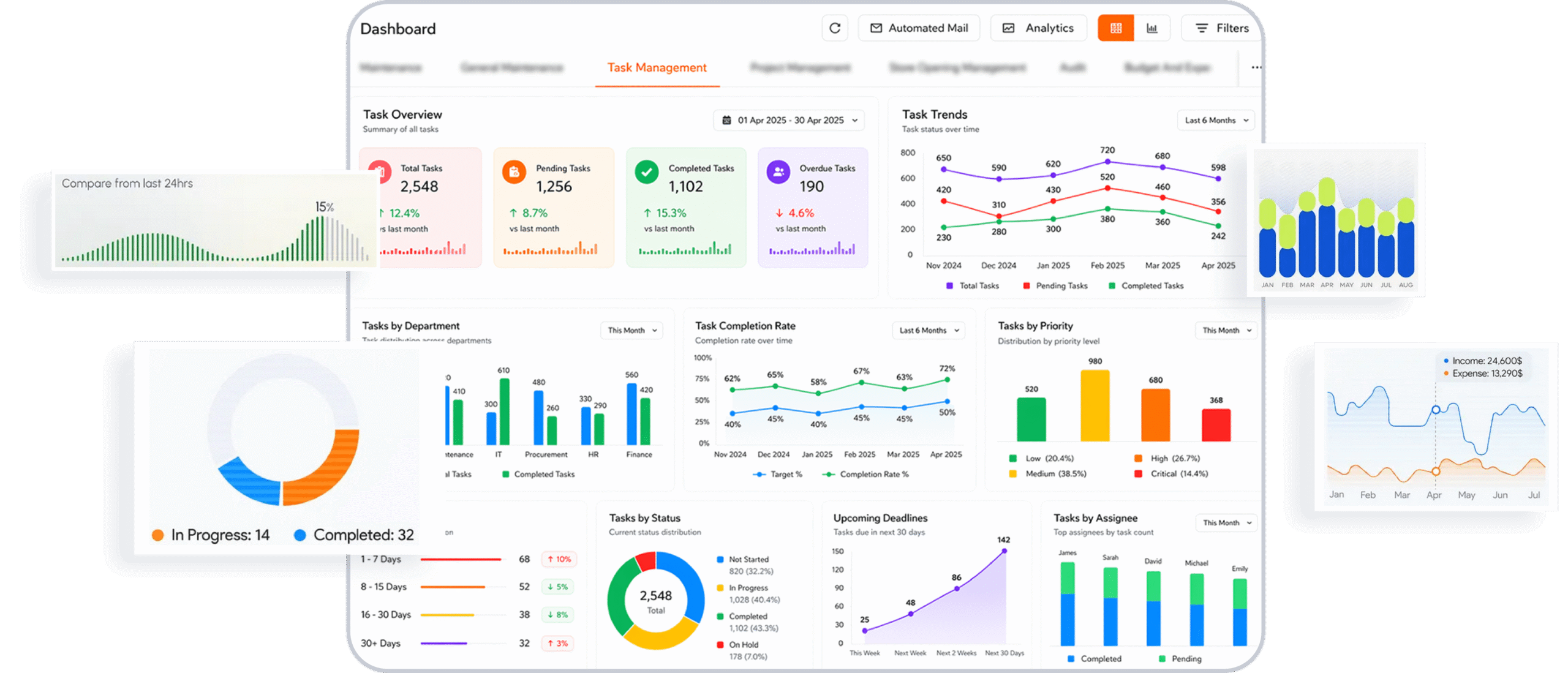Click the Completed Tasks checkmark icon
The image size is (1568, 673).
(x=646, y=171)
